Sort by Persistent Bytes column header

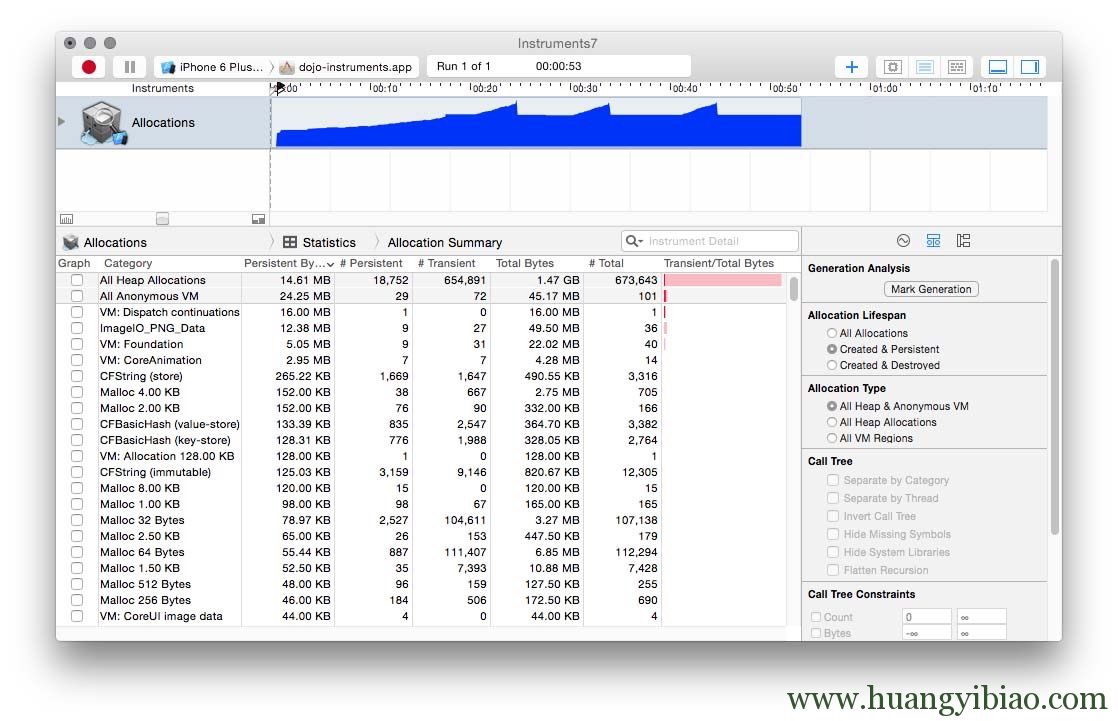[288, 263]
